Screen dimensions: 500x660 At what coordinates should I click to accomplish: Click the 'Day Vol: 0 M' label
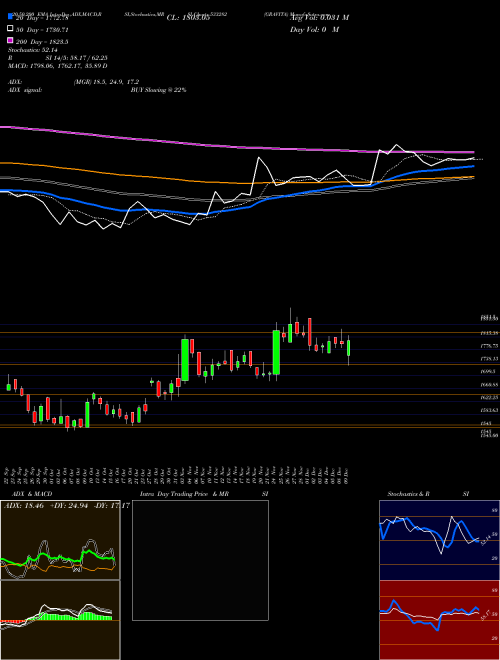pyautogui.click(x=314, y=29)
